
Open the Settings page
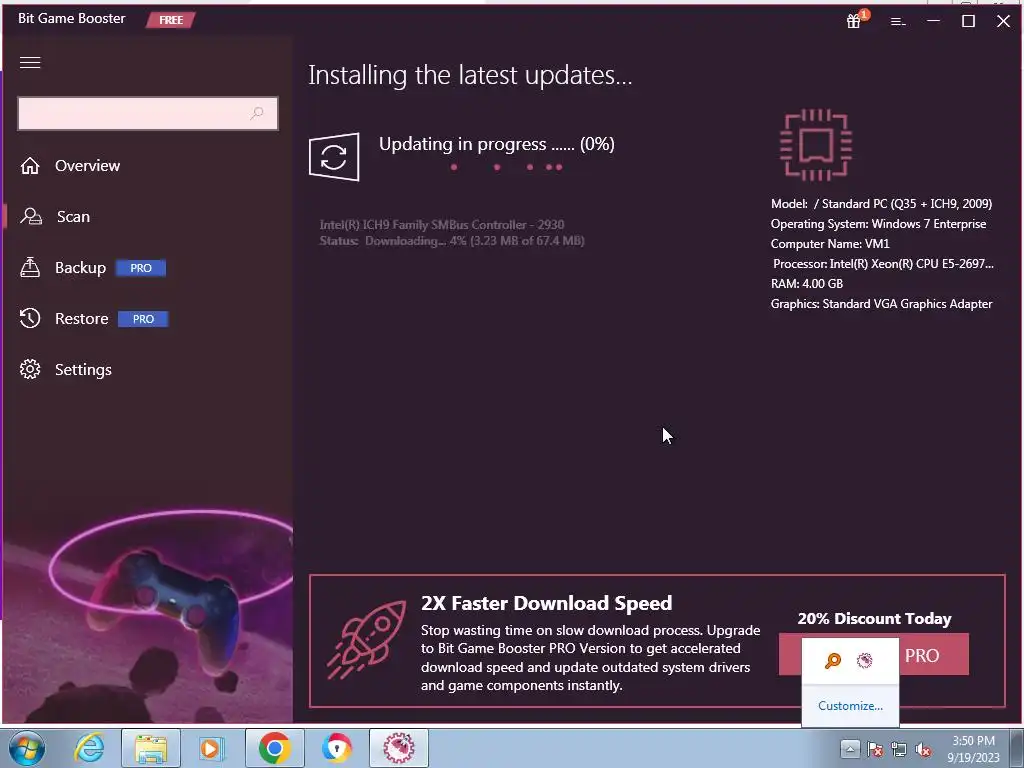83,370
